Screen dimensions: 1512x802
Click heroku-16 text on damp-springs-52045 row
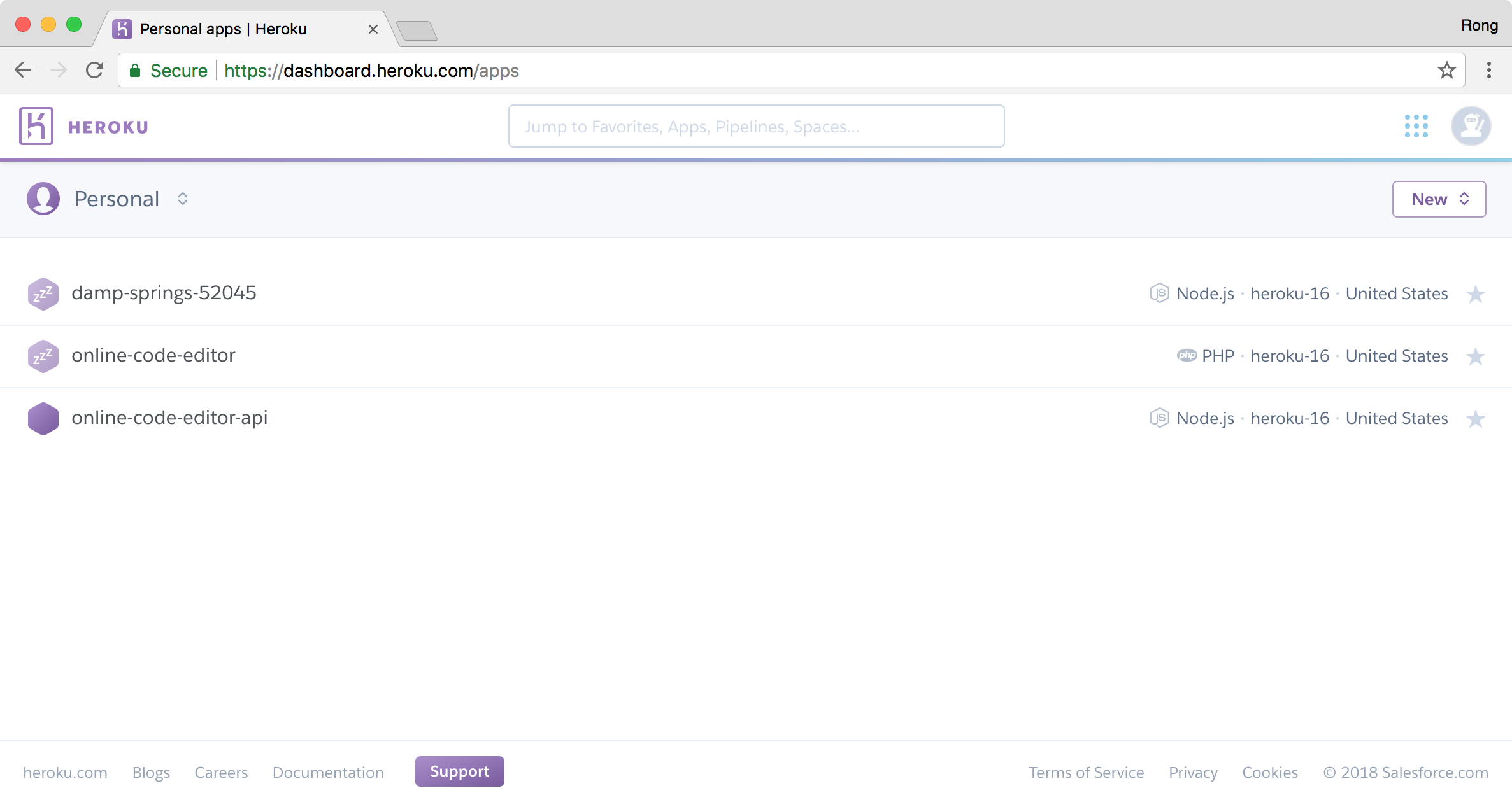point(1290,293)
